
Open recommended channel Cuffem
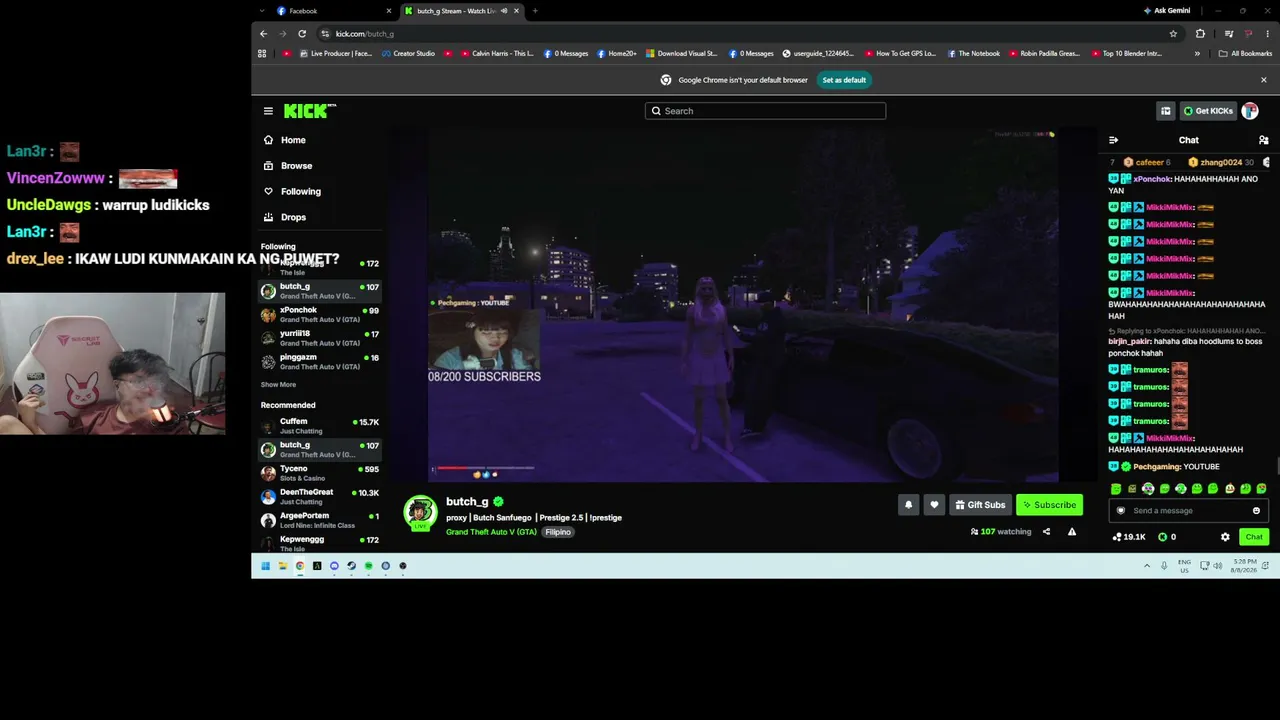[x=320, y=426]
